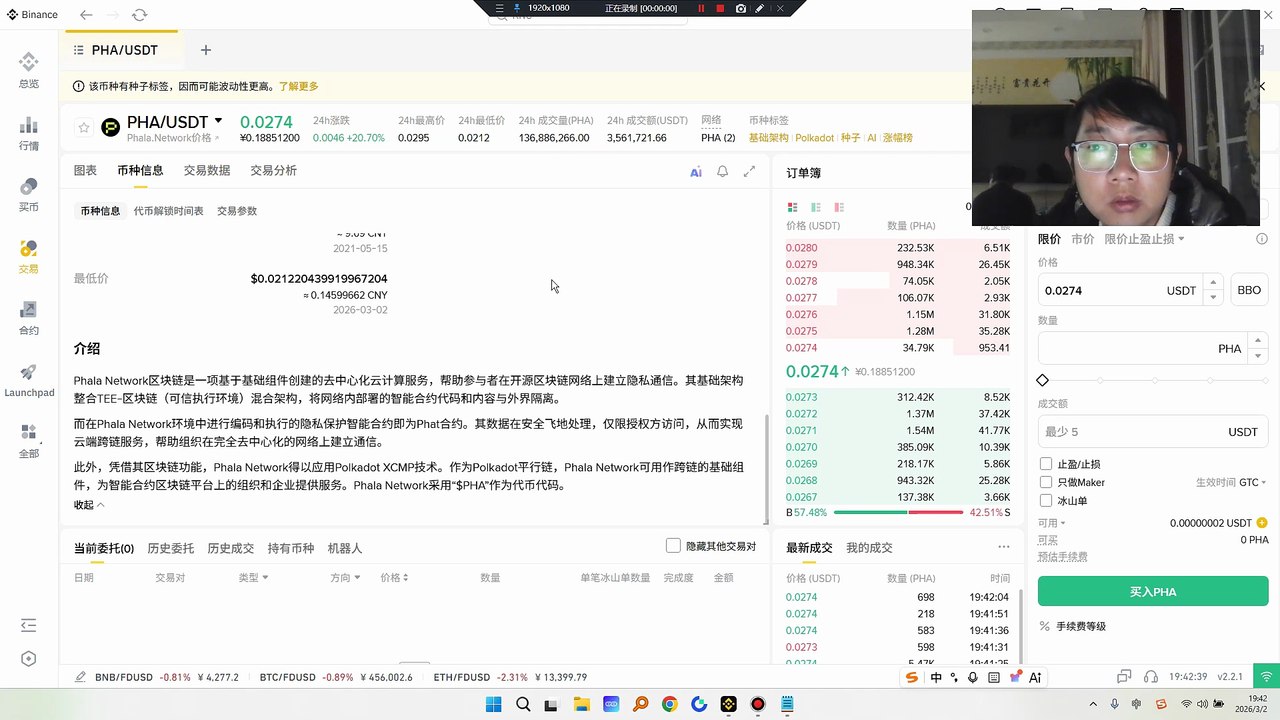Open Chrome from the Windows taskbar

coord(669,704)
